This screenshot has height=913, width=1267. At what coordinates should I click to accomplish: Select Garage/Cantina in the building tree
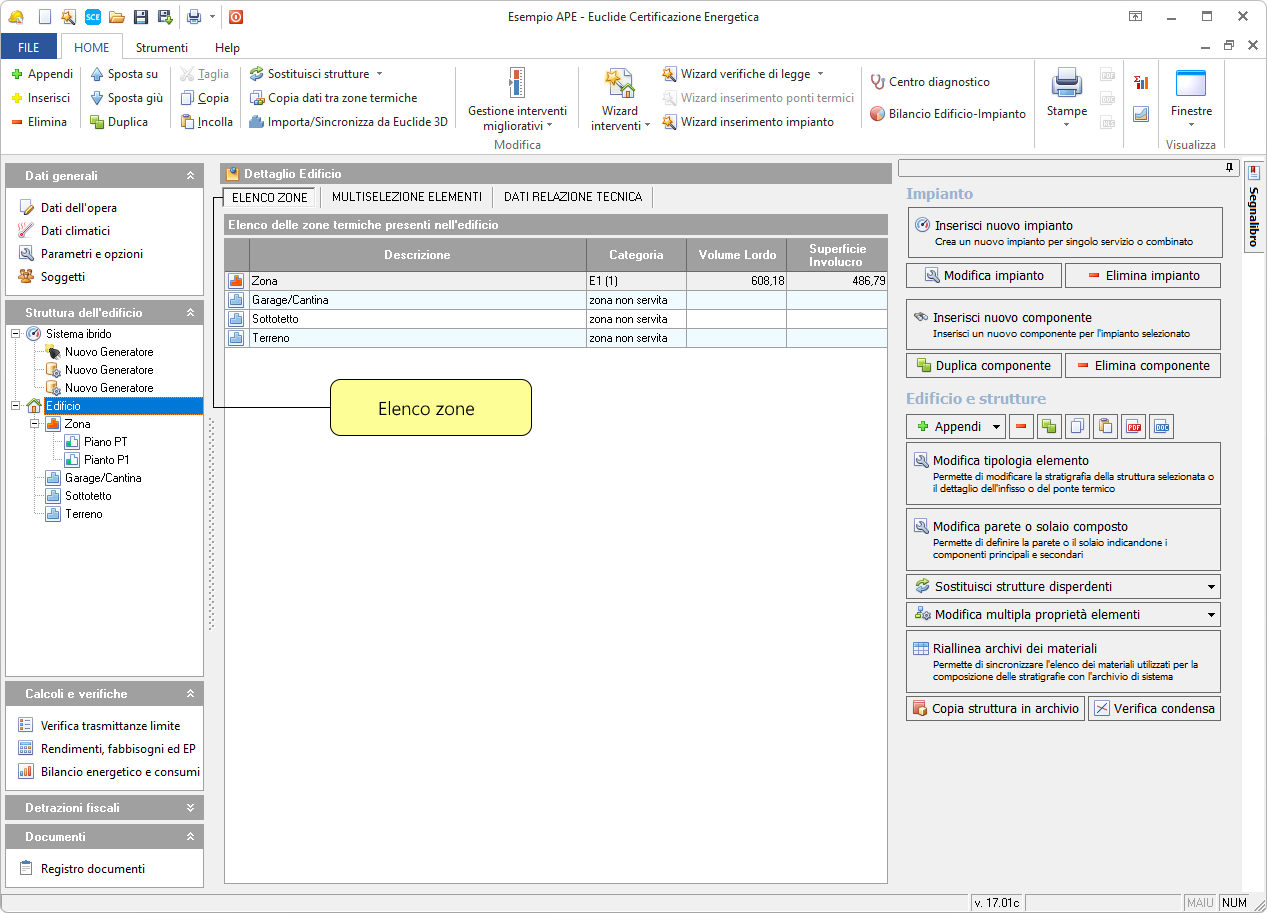(103, 478)
